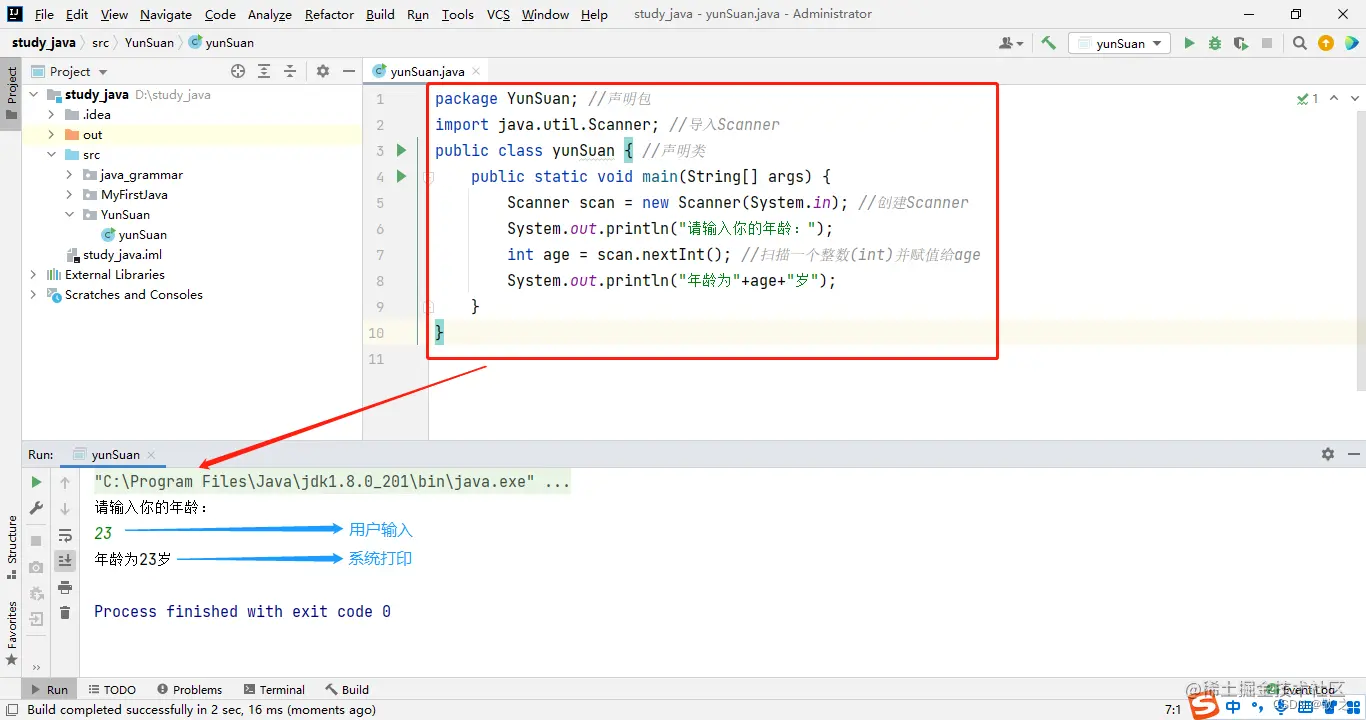Collapse the YunSuan package

pos(69,215)
